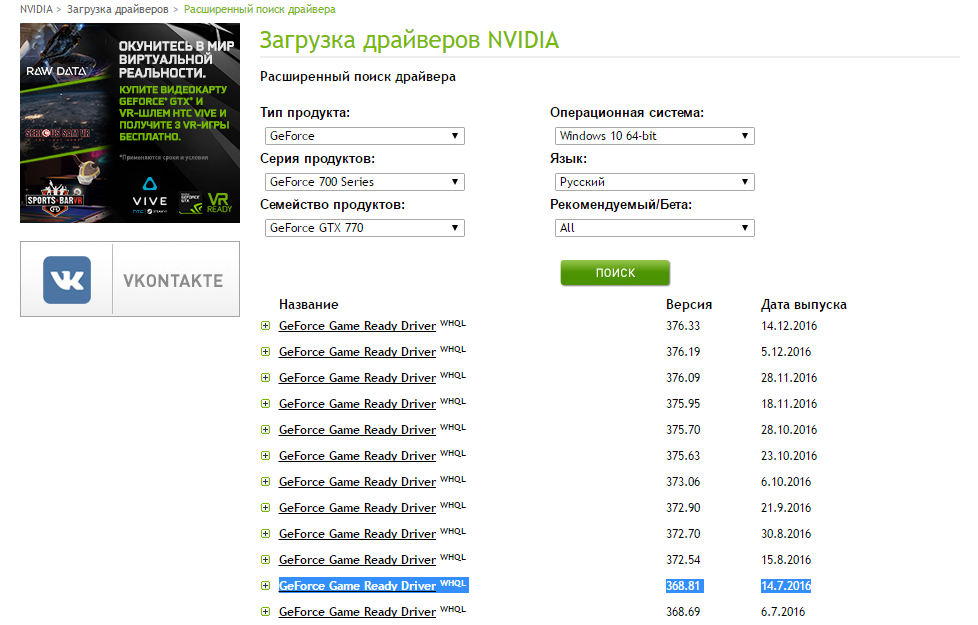Click the Название column header

[309, 304]
